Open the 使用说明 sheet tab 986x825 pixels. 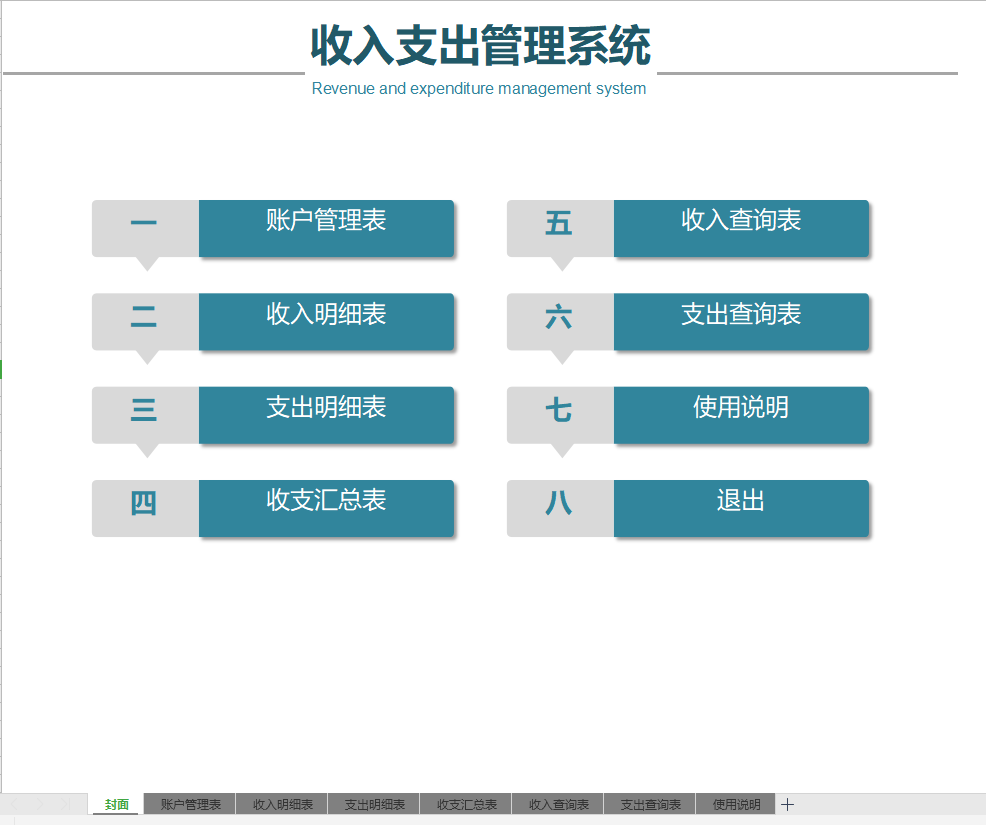tap(735, 803)
